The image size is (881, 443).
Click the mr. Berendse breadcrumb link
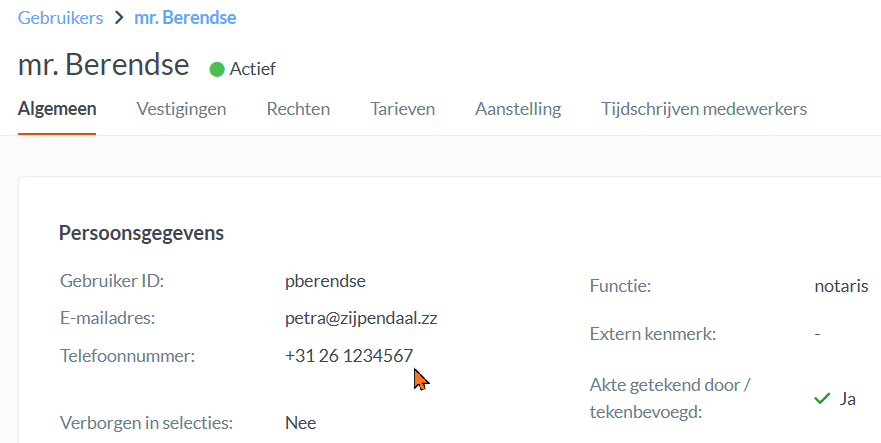(185, 18)
